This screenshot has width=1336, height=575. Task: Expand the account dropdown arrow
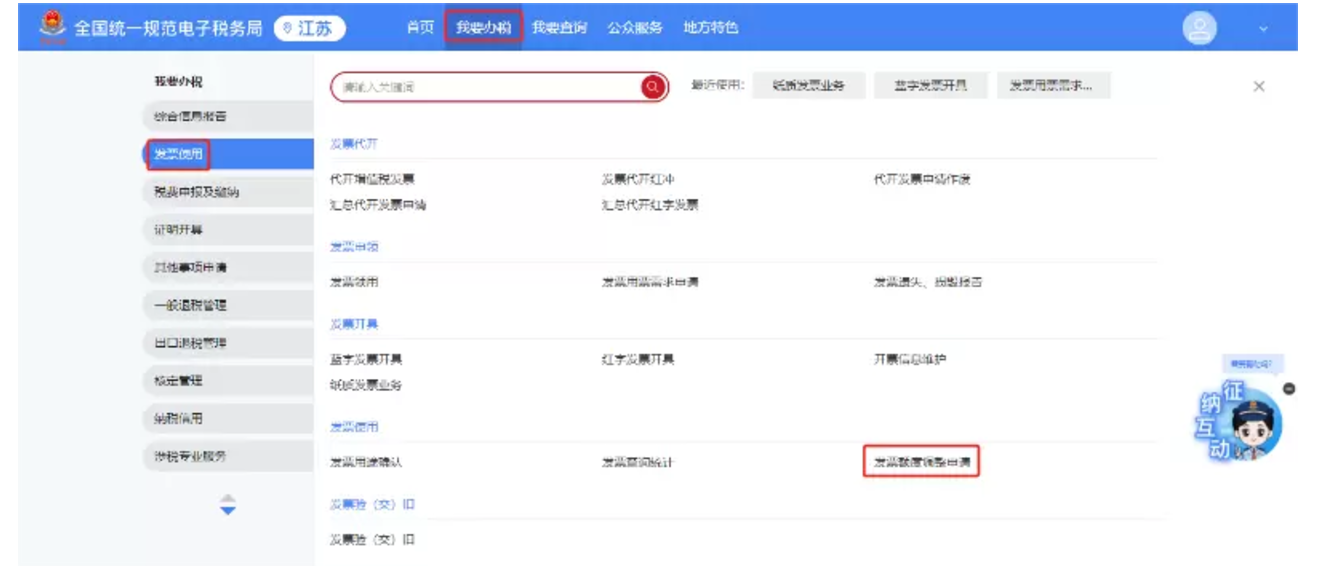coord(1263,29)
